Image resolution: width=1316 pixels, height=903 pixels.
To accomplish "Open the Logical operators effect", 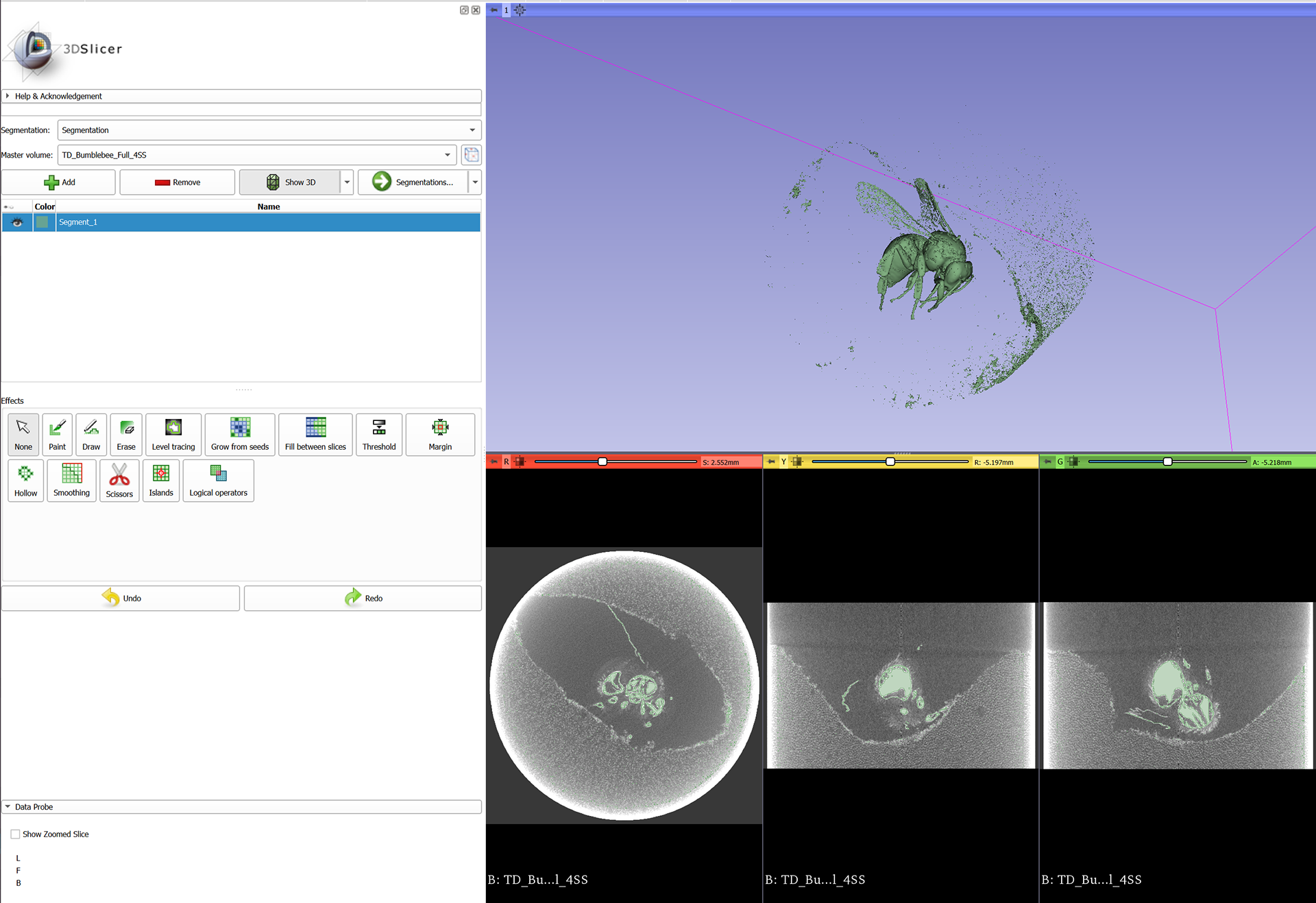I will (218, 480).
